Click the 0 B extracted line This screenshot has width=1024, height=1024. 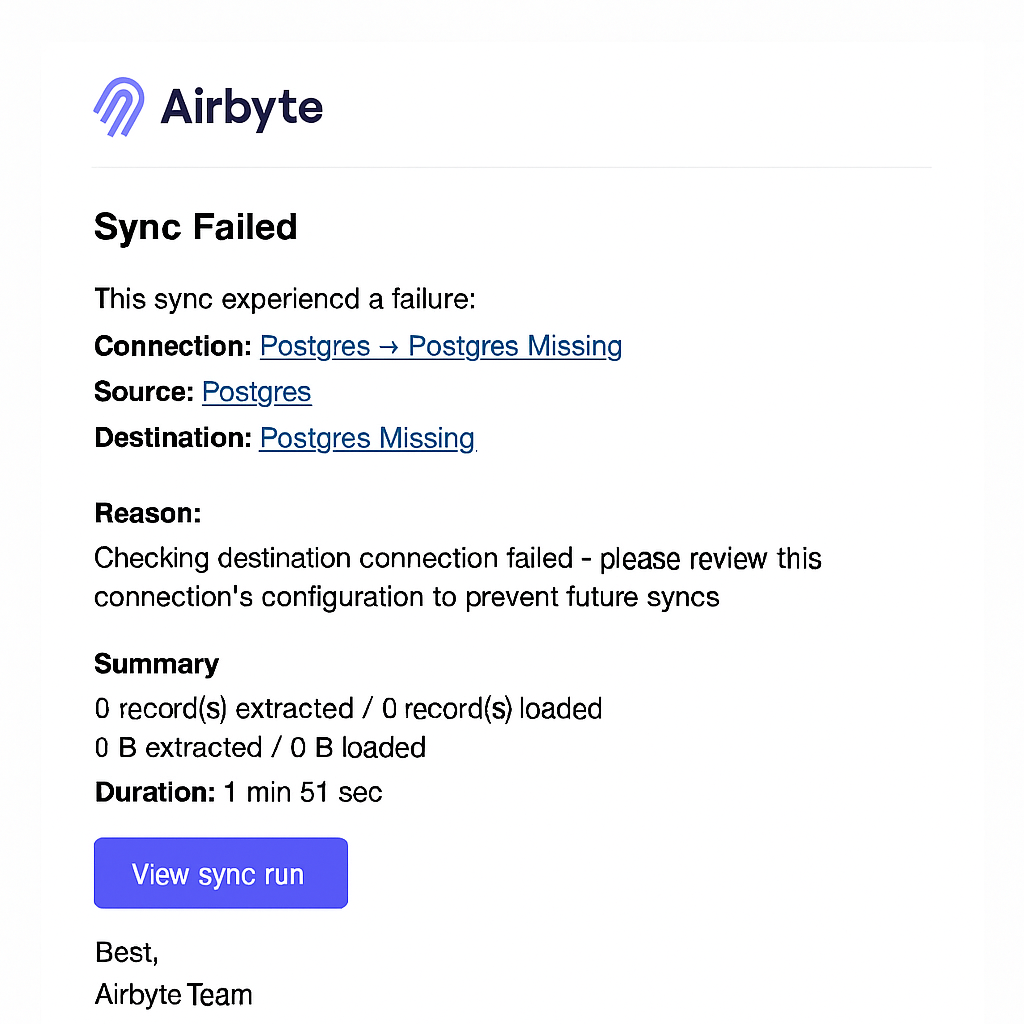click(x=260, y=747)
